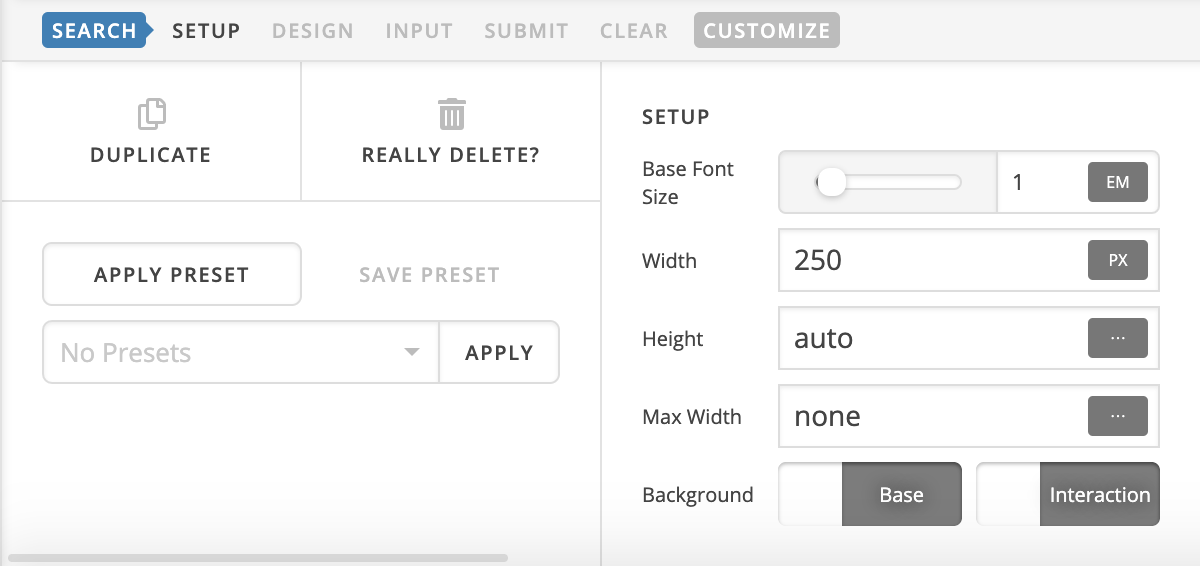The width and height of the screenshot is (1200, 566).
Task: Pick the Base background color swatch
Action: click(x=811, y=494)
